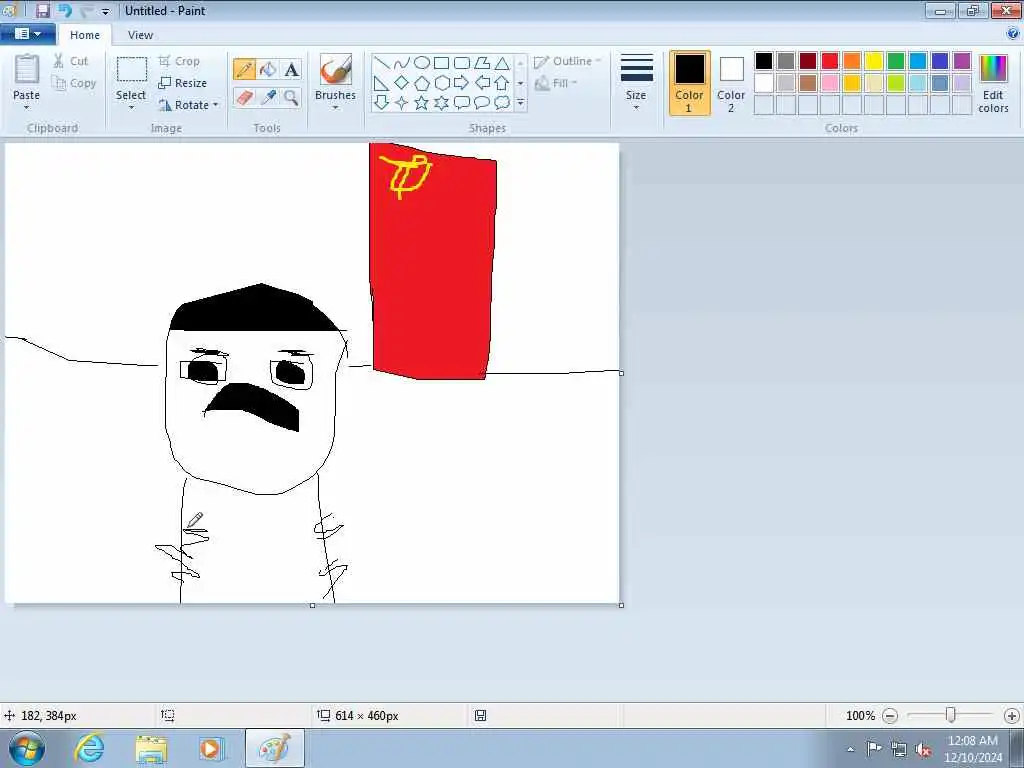
Task: Choose the Up arrow shape
Action: coord(502,83)
